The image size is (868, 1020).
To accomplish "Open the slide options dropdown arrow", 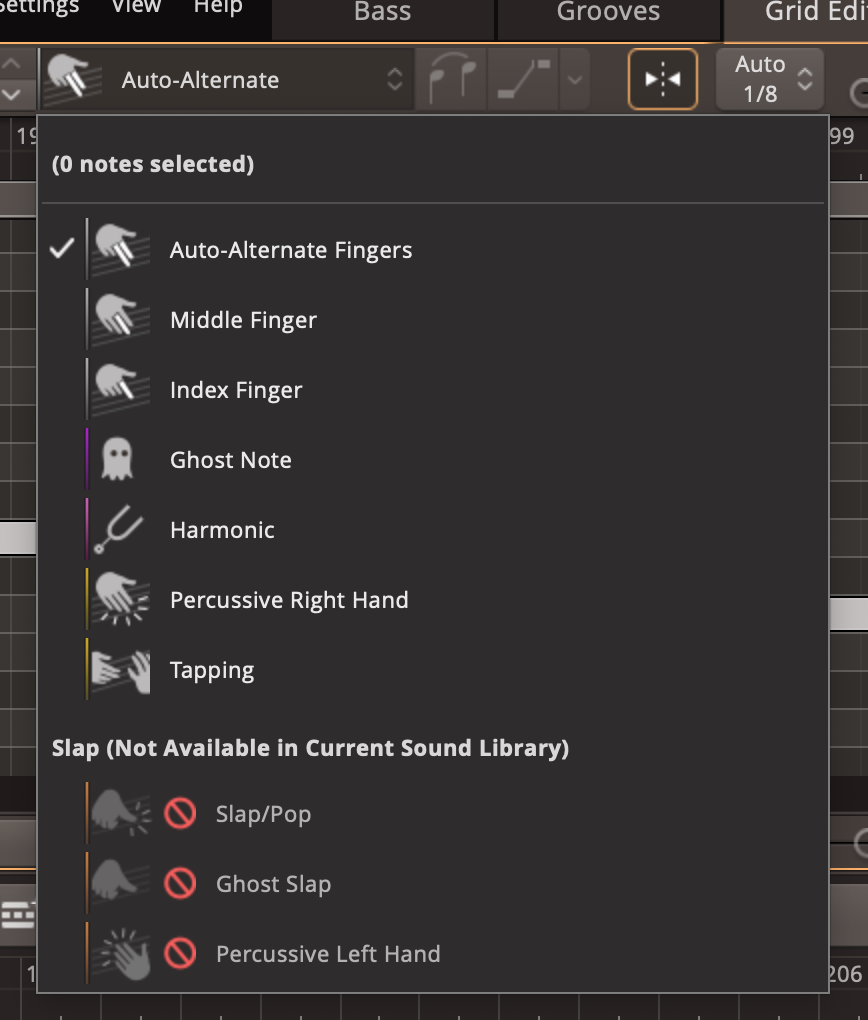I will coord(573,79).
